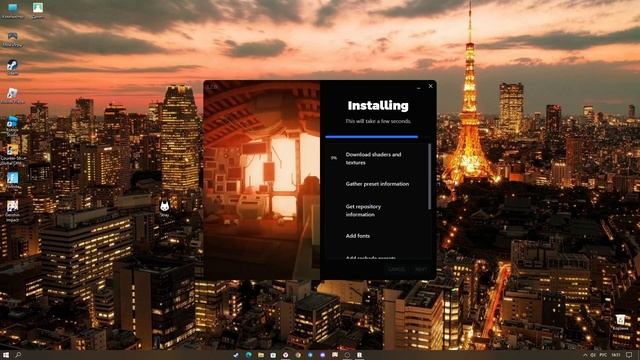640x360 pixels.
Task: Open the Roblox icon in the taskbar
Action: (360, 355)
